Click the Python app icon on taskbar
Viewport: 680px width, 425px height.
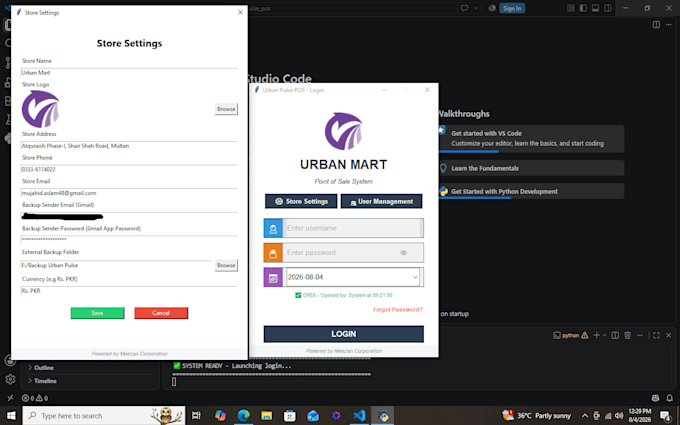point(382,415)
